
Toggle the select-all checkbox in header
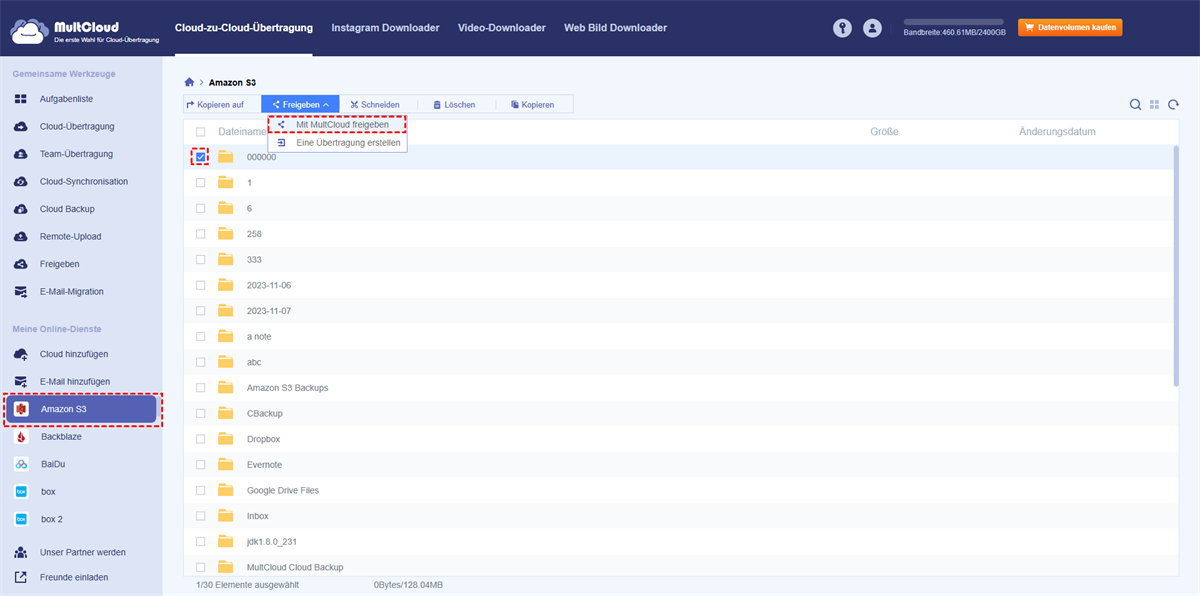pyautogui.click(x=201, y=132)
